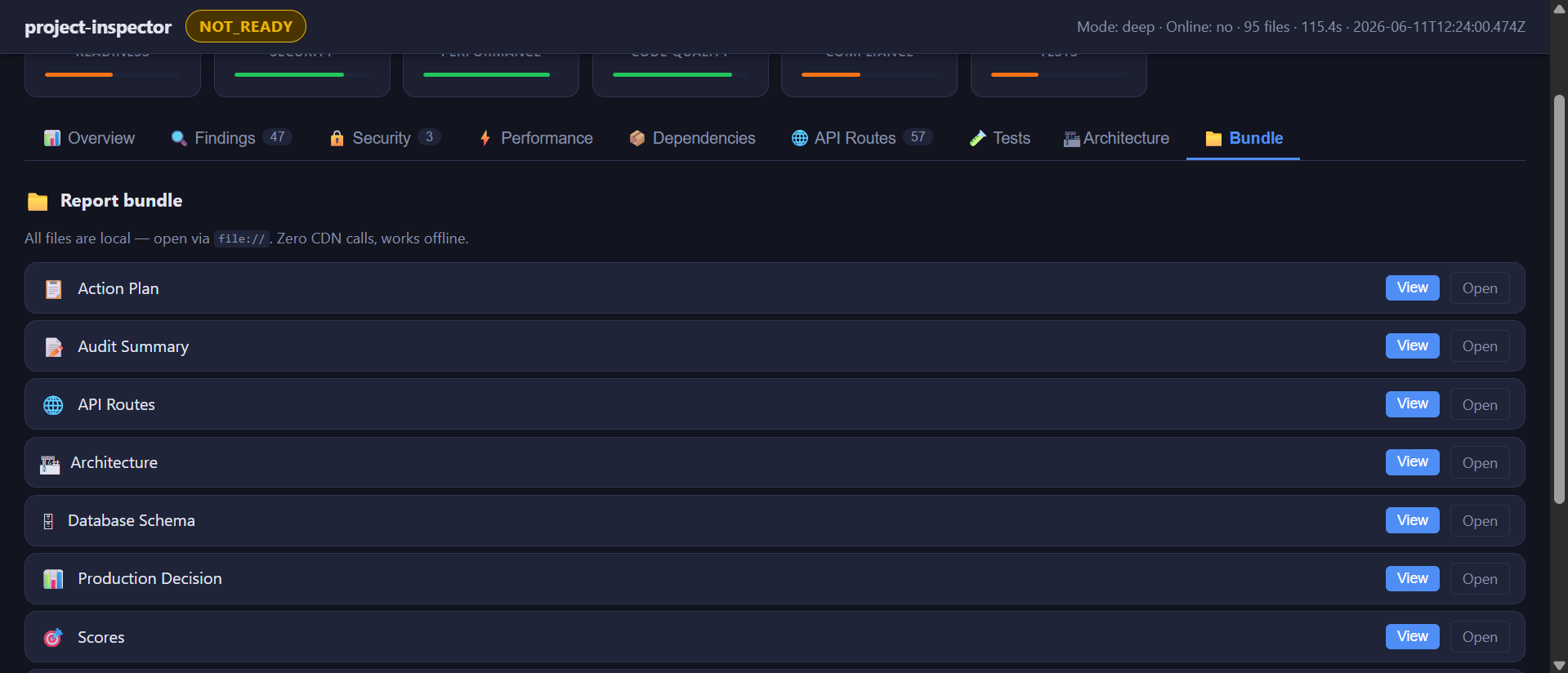
Task: Click the Database Schema cabinet icon
Action: 48,521
